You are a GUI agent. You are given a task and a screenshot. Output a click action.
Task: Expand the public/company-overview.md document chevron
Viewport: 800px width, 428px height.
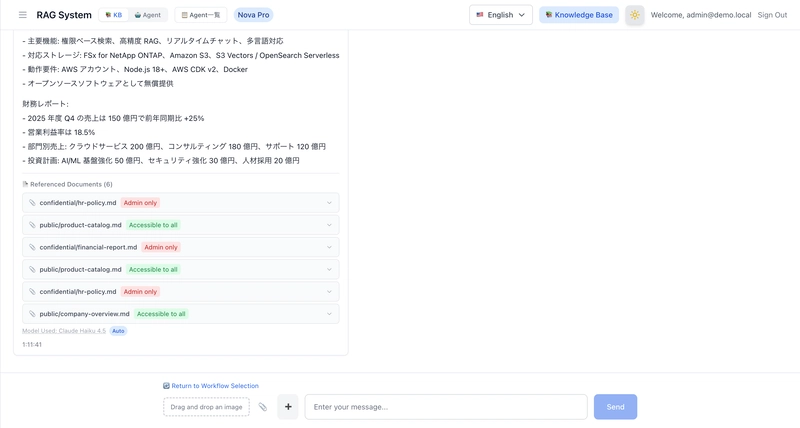(329, 314)
